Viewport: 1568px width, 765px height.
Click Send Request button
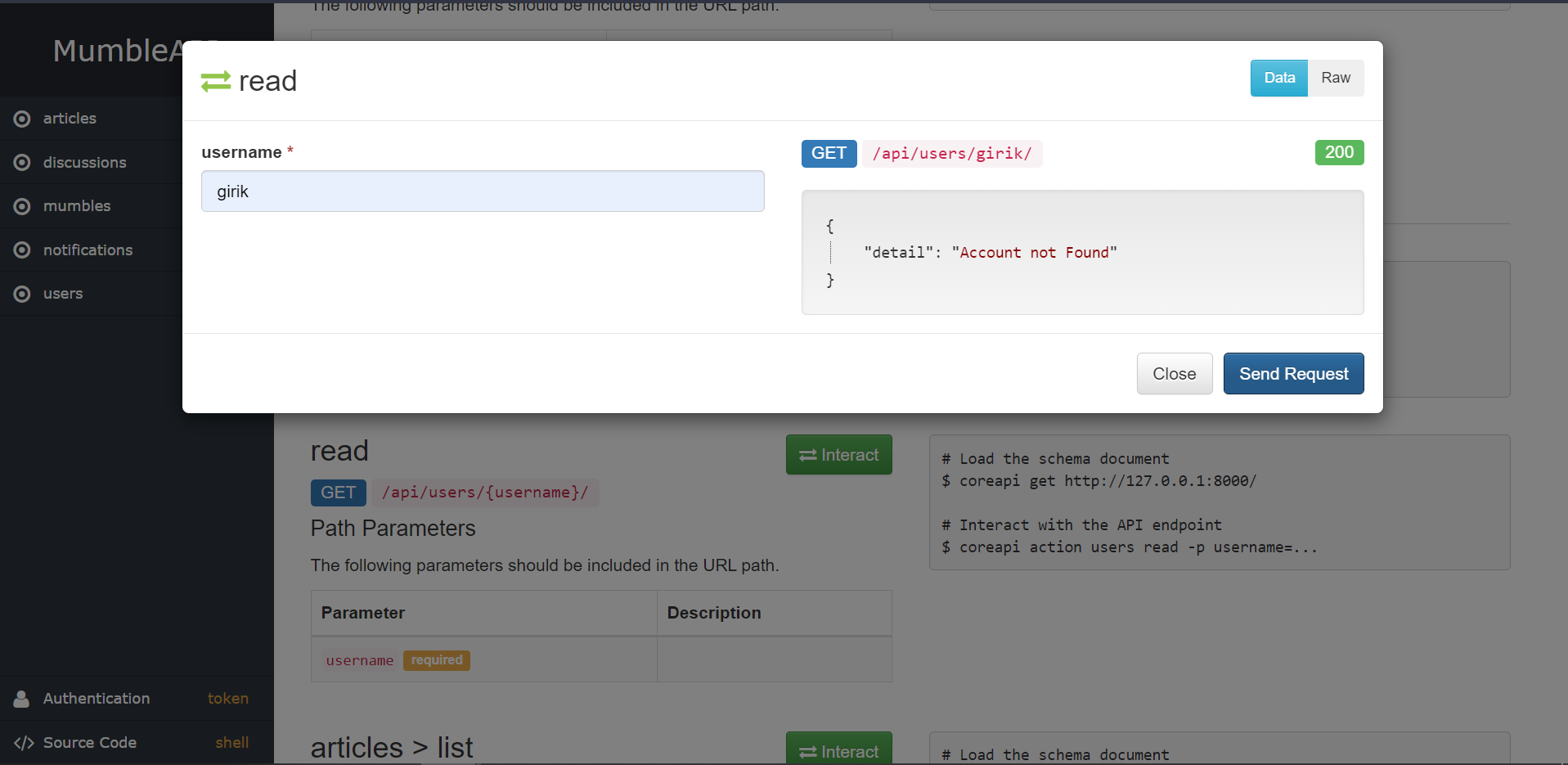coord(1293,374)
